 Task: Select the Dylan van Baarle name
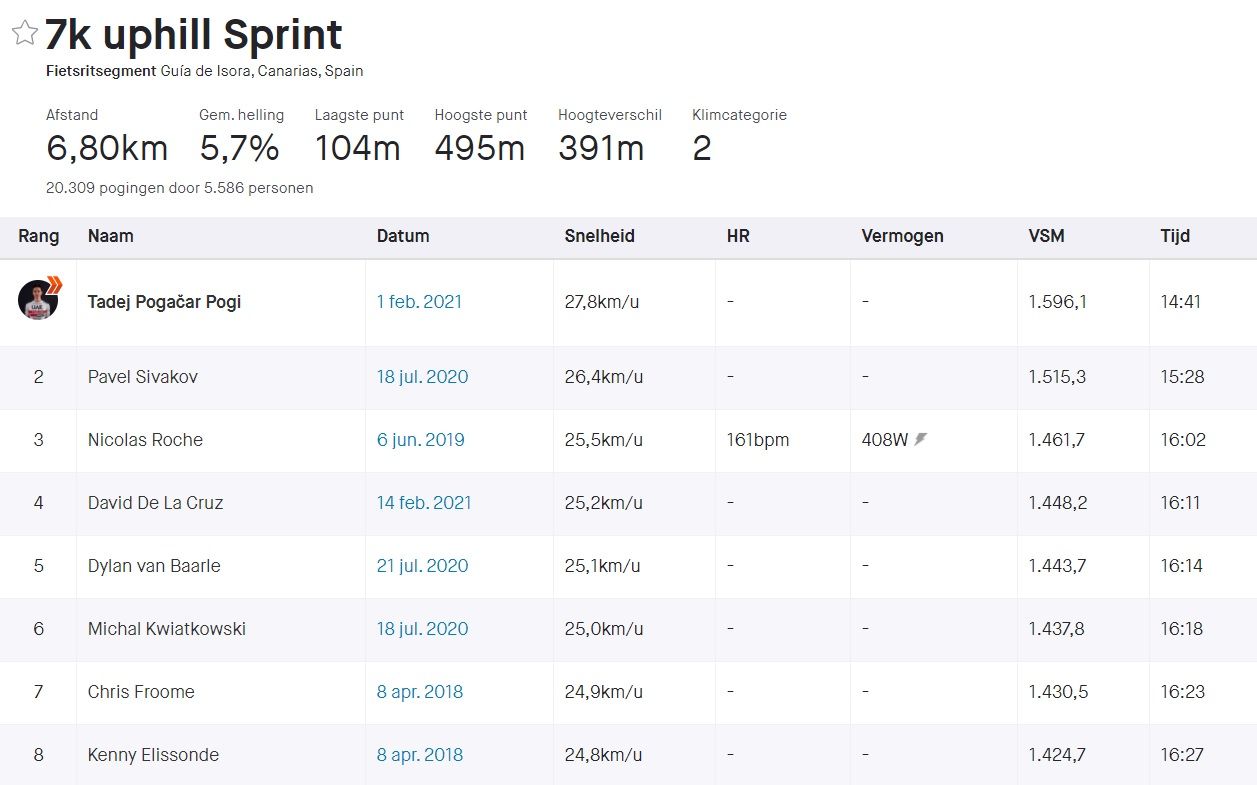tap(154, 566)
